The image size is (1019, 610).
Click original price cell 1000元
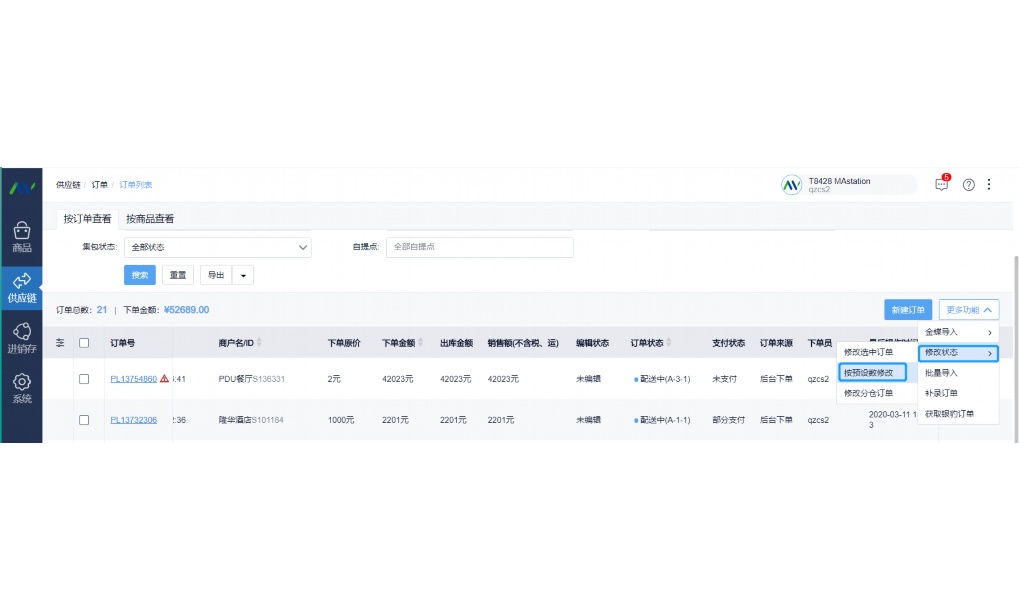tap(341, 420)
